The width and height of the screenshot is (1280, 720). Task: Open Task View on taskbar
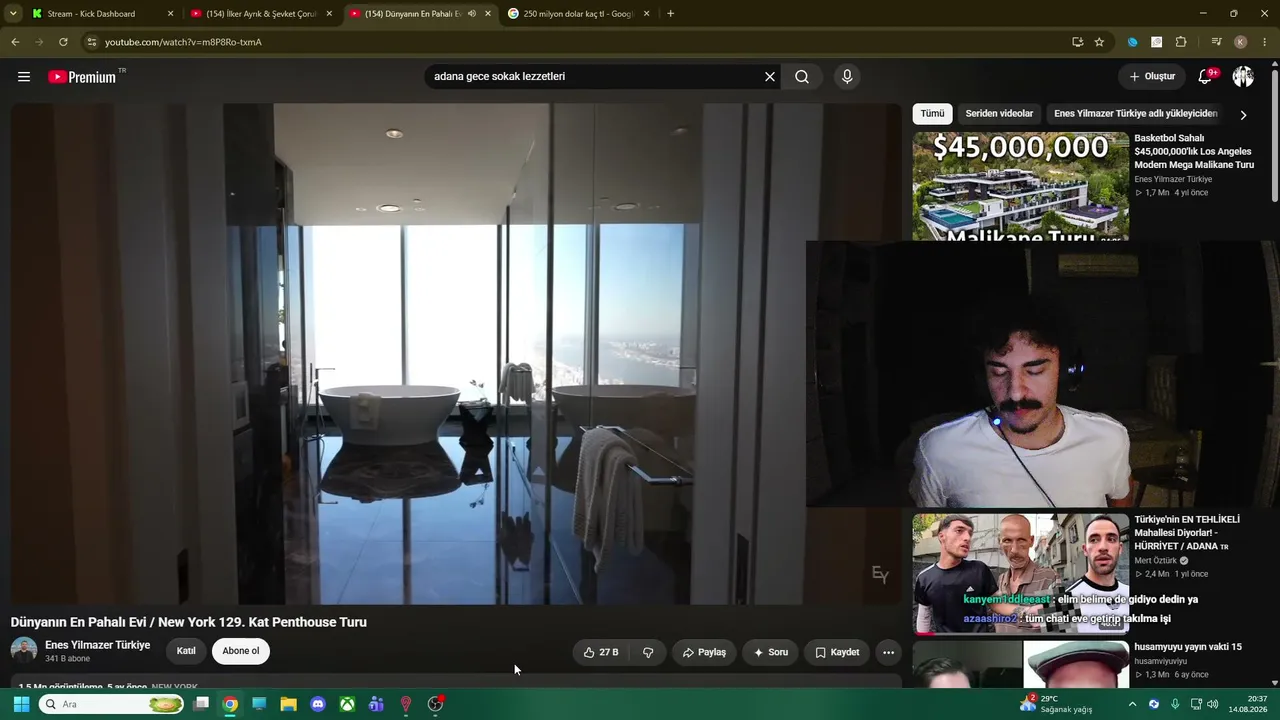(201, 704)
